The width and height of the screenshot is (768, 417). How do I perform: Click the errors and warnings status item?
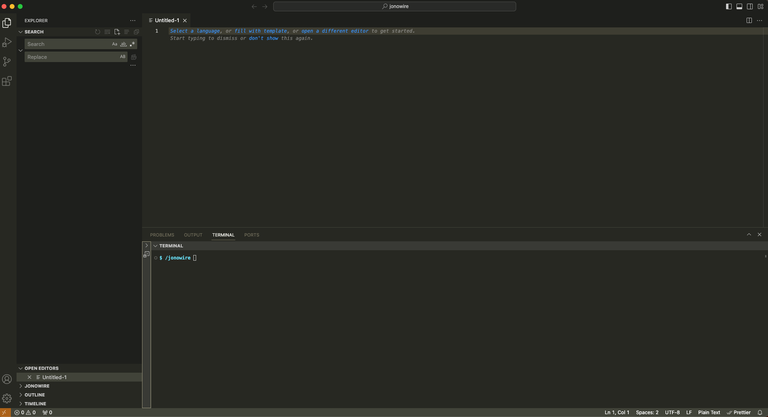click(25, 413)
